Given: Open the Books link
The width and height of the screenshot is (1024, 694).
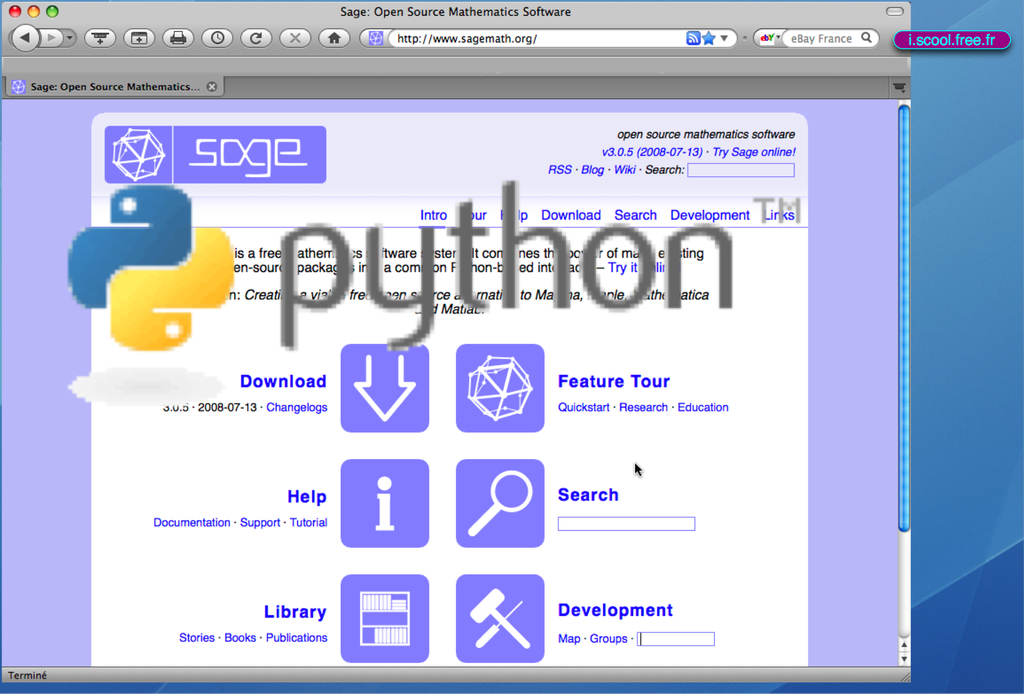Looking at the screenshot, I should [x=240, y=638].
